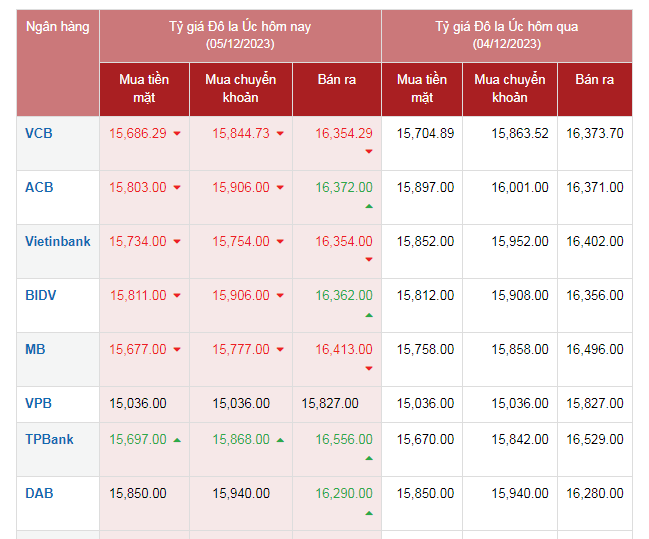Screen dimensions: 649x539
Task: Open the Vietinbank bank link
Action: coord(57,241)
